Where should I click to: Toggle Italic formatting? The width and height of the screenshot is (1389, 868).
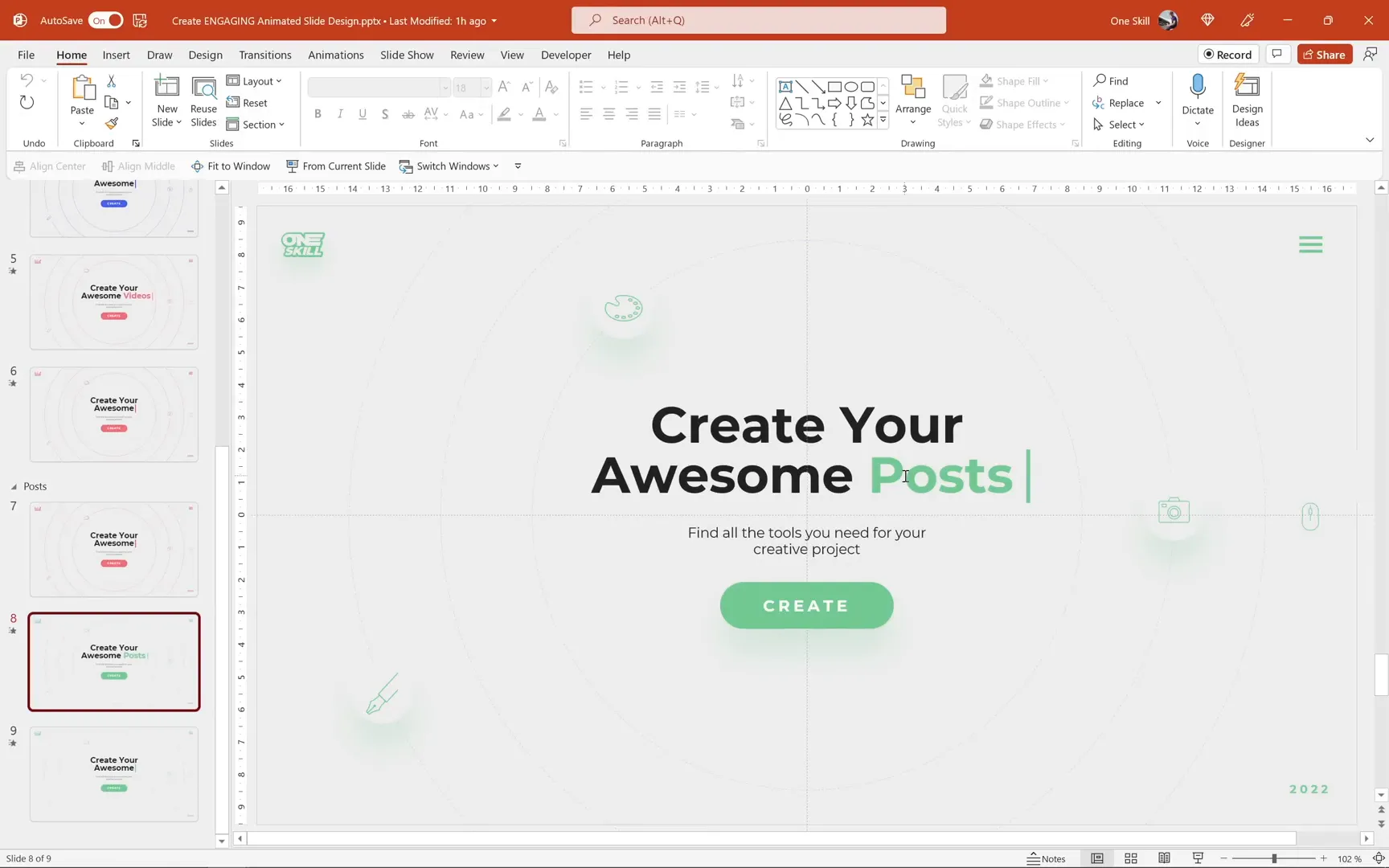point(340,114)
